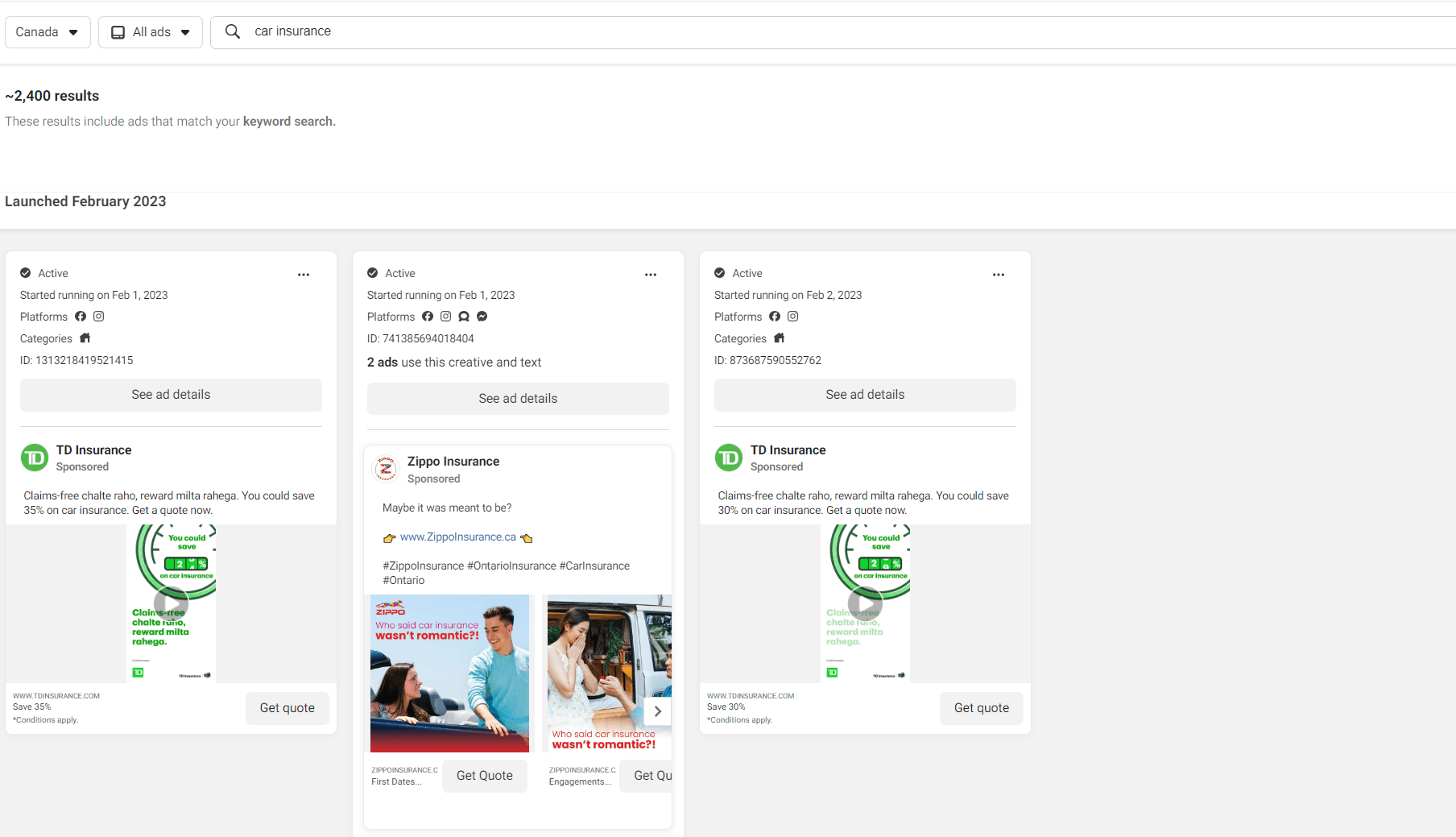The width and height of the screenshot is (1456, 837).
Task: Click Facebook platform icon on Zippo ad
Action: tap(428, 317)
